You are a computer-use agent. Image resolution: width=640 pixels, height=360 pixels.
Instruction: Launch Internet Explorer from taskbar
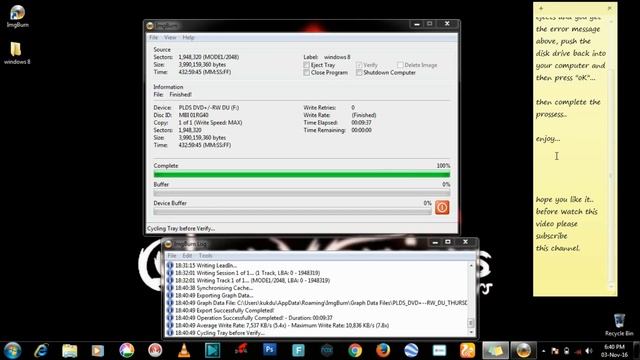[x=41, y=351]
